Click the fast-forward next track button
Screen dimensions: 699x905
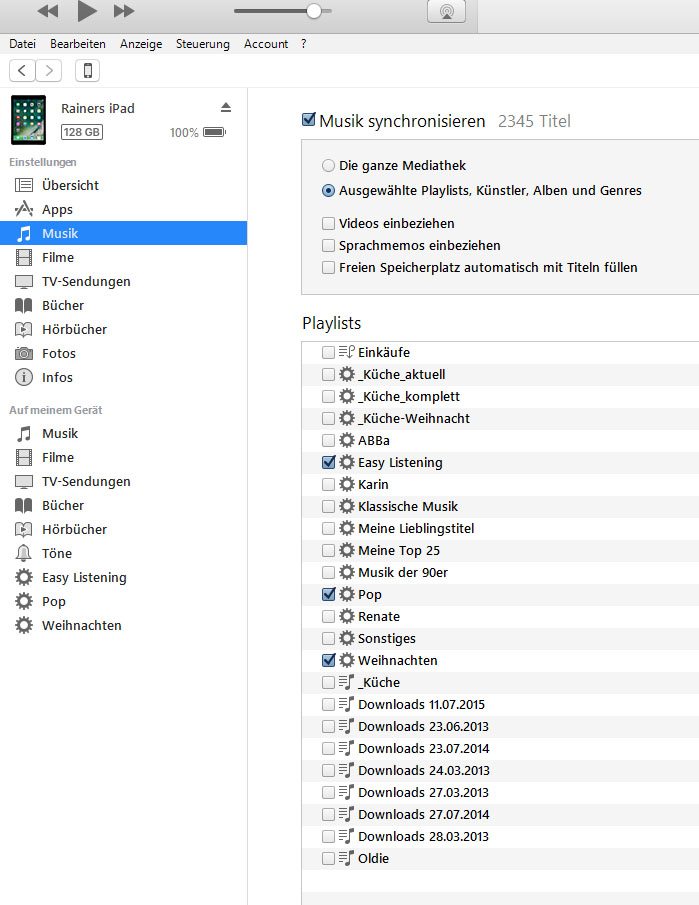coord(124,10)
